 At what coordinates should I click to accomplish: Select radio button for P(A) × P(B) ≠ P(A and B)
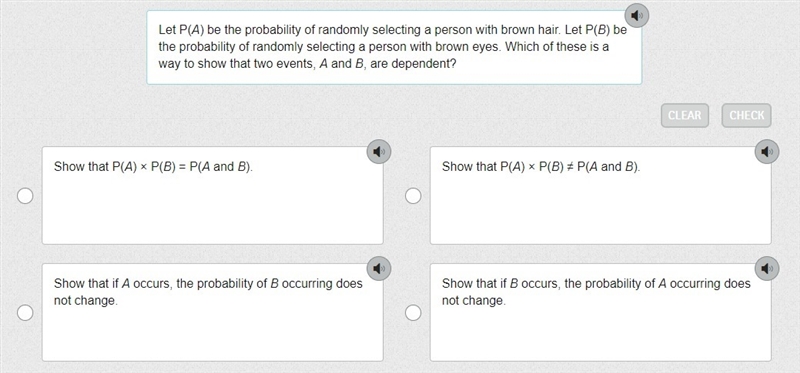(x=413, y=196)
